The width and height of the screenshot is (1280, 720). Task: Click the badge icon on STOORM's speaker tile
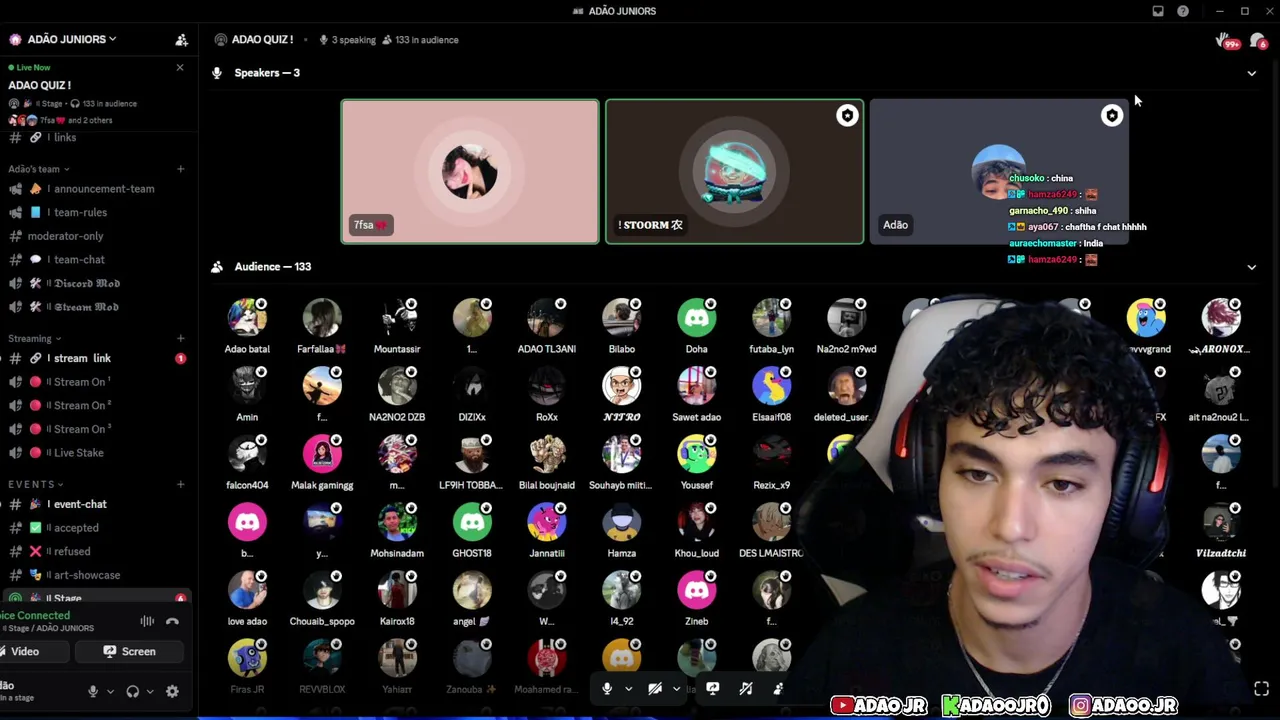point(847,116)
